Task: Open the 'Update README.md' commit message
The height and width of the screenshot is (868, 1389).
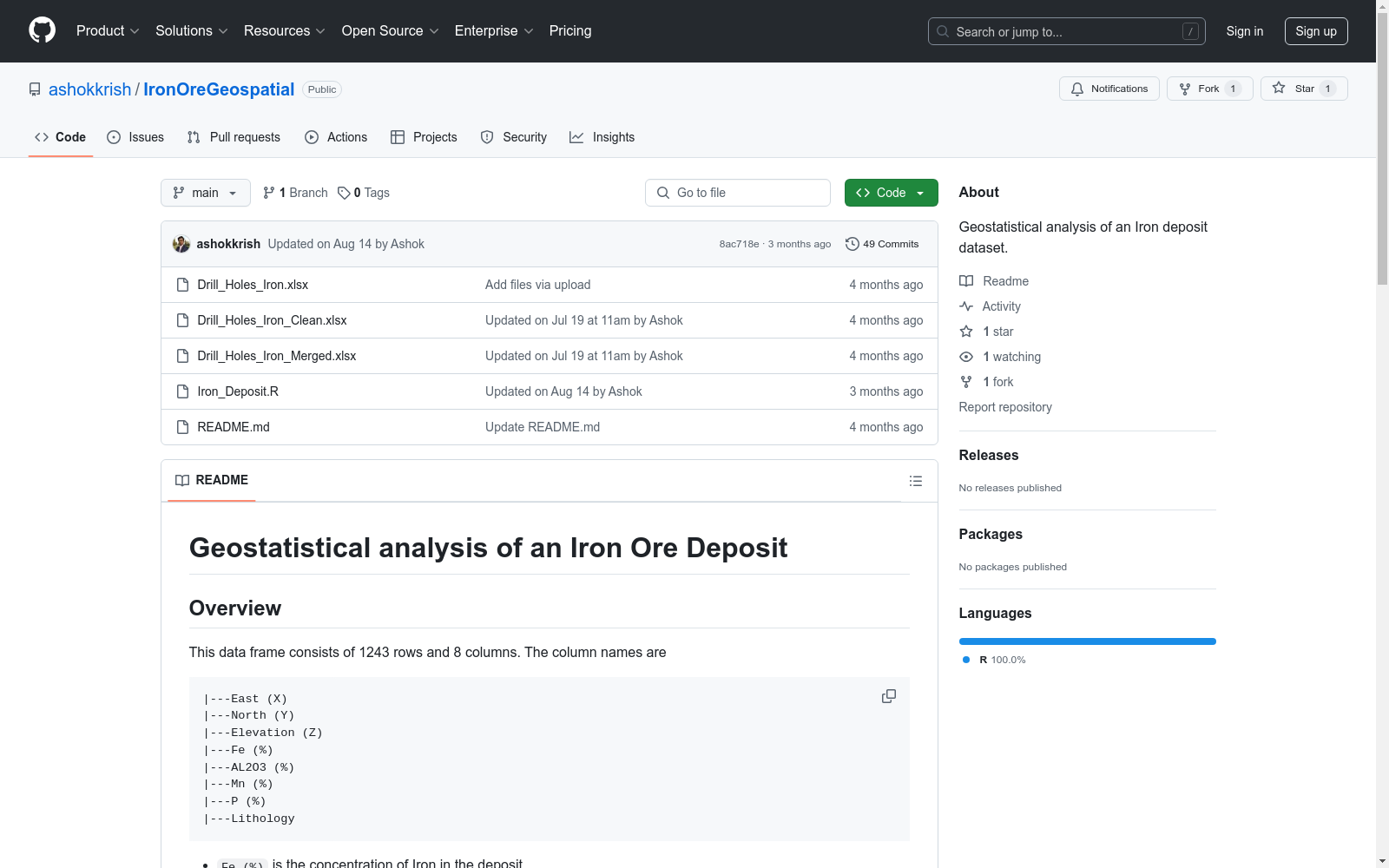Action: [543, 427]
